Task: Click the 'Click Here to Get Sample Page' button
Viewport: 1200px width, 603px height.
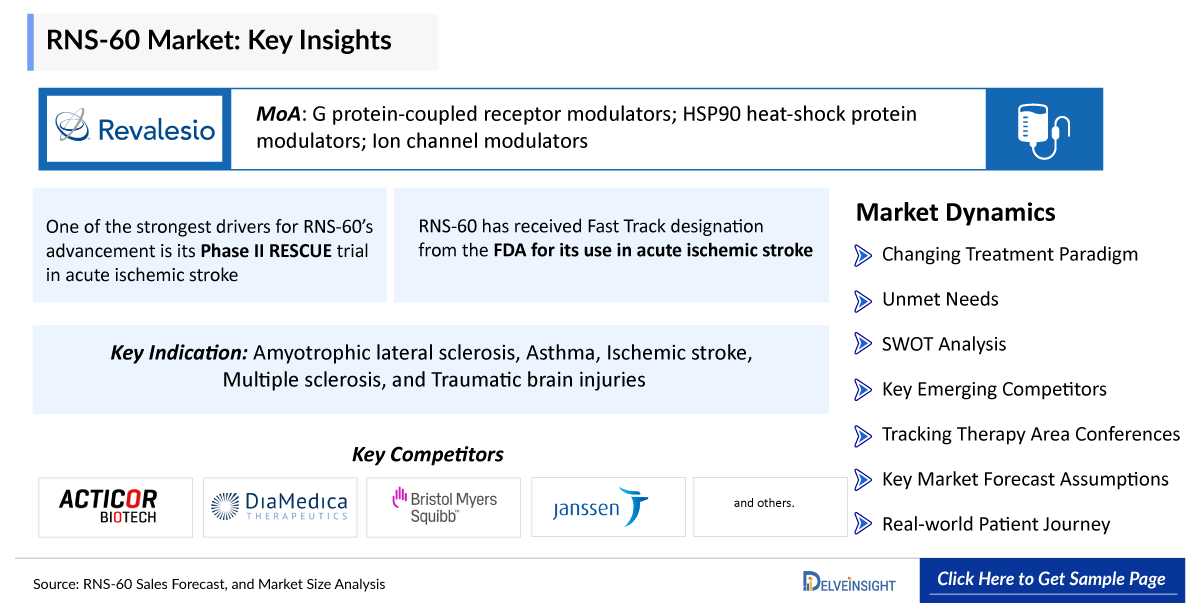Action: point(1051,579)
